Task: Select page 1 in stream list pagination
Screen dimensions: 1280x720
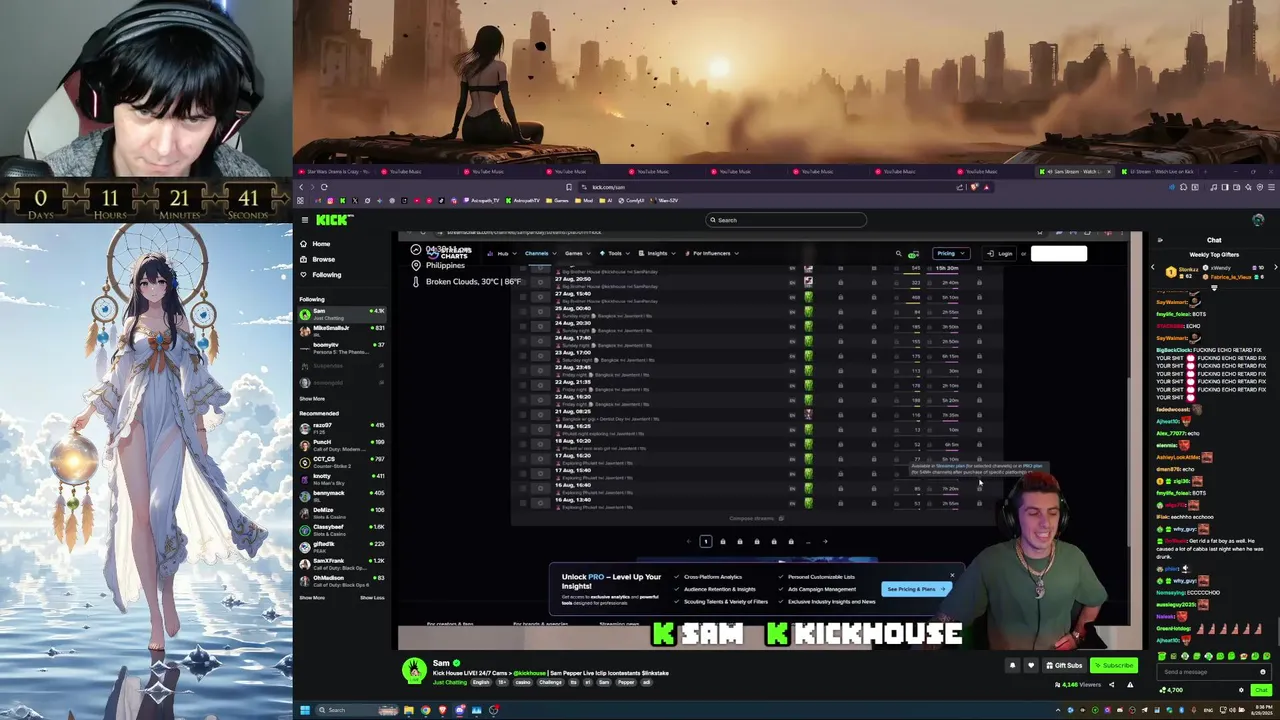Action: pos(705,542)
